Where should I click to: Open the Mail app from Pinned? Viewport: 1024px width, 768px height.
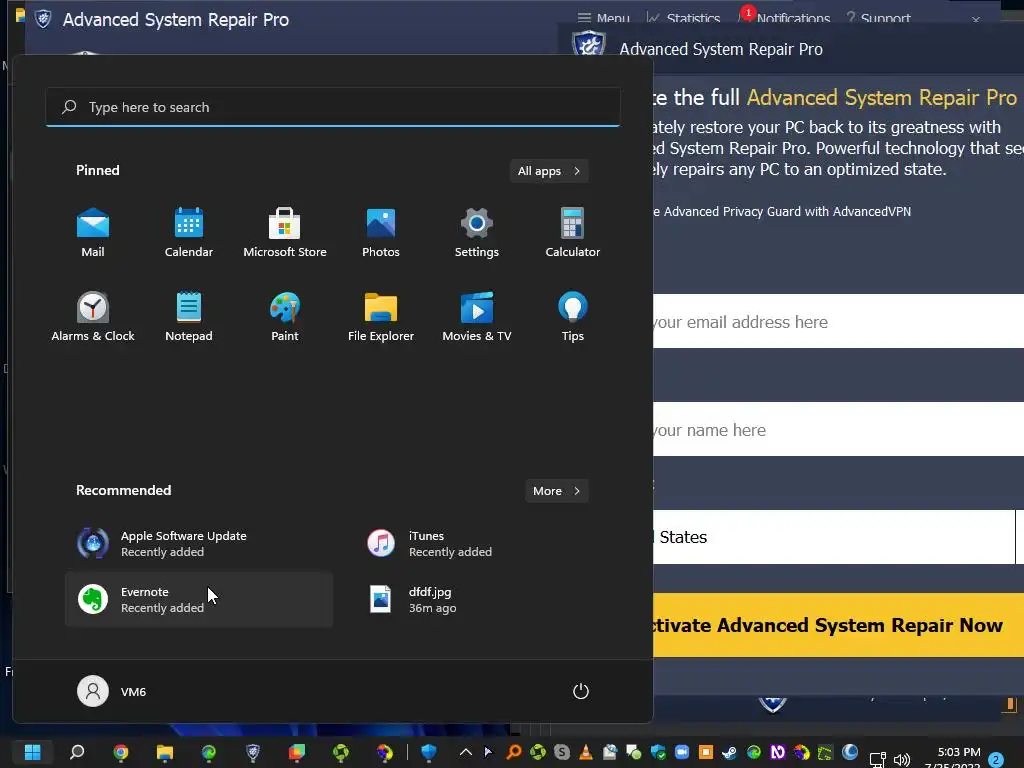pyautogui.click(x=93, y=232)
